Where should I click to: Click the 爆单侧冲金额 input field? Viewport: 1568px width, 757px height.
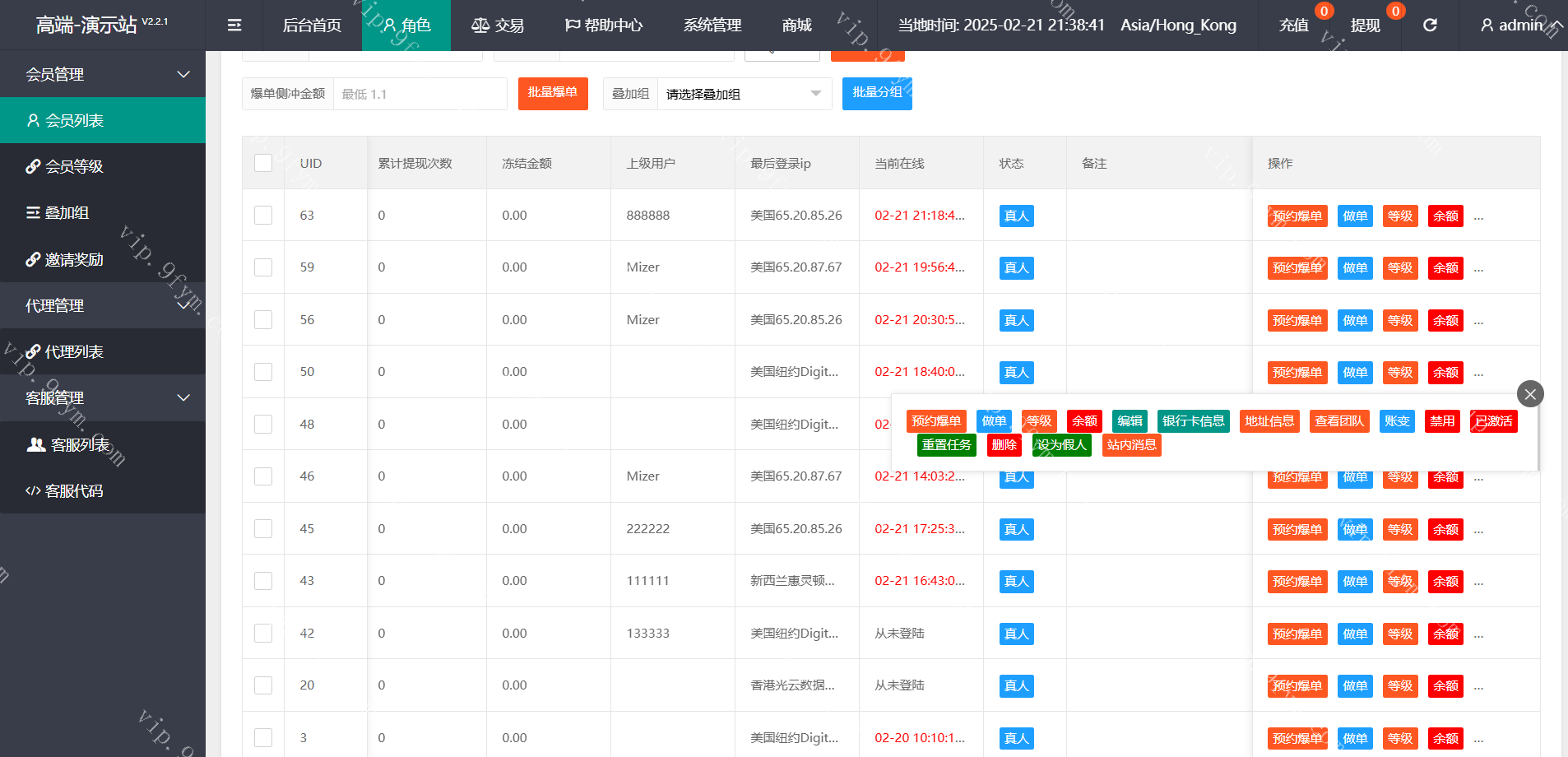[x=420, y=95]
